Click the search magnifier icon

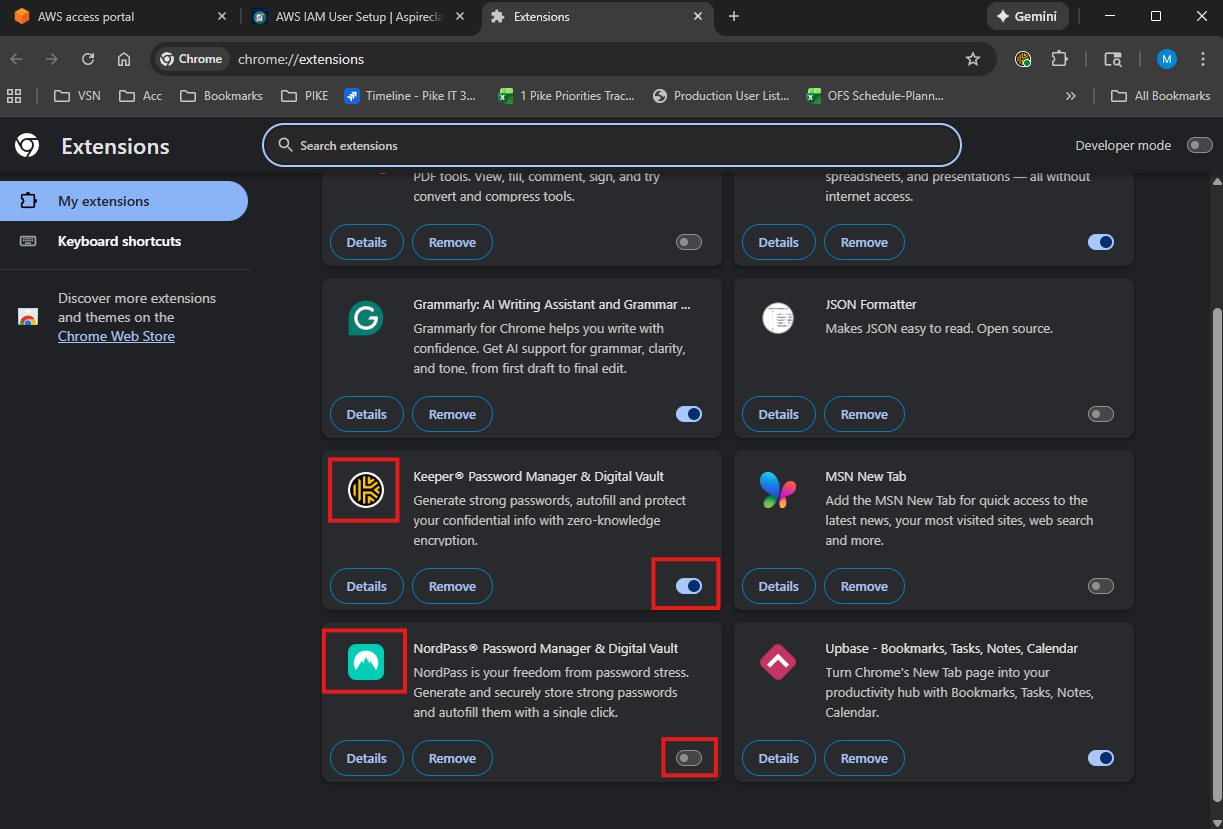point(285,145)
